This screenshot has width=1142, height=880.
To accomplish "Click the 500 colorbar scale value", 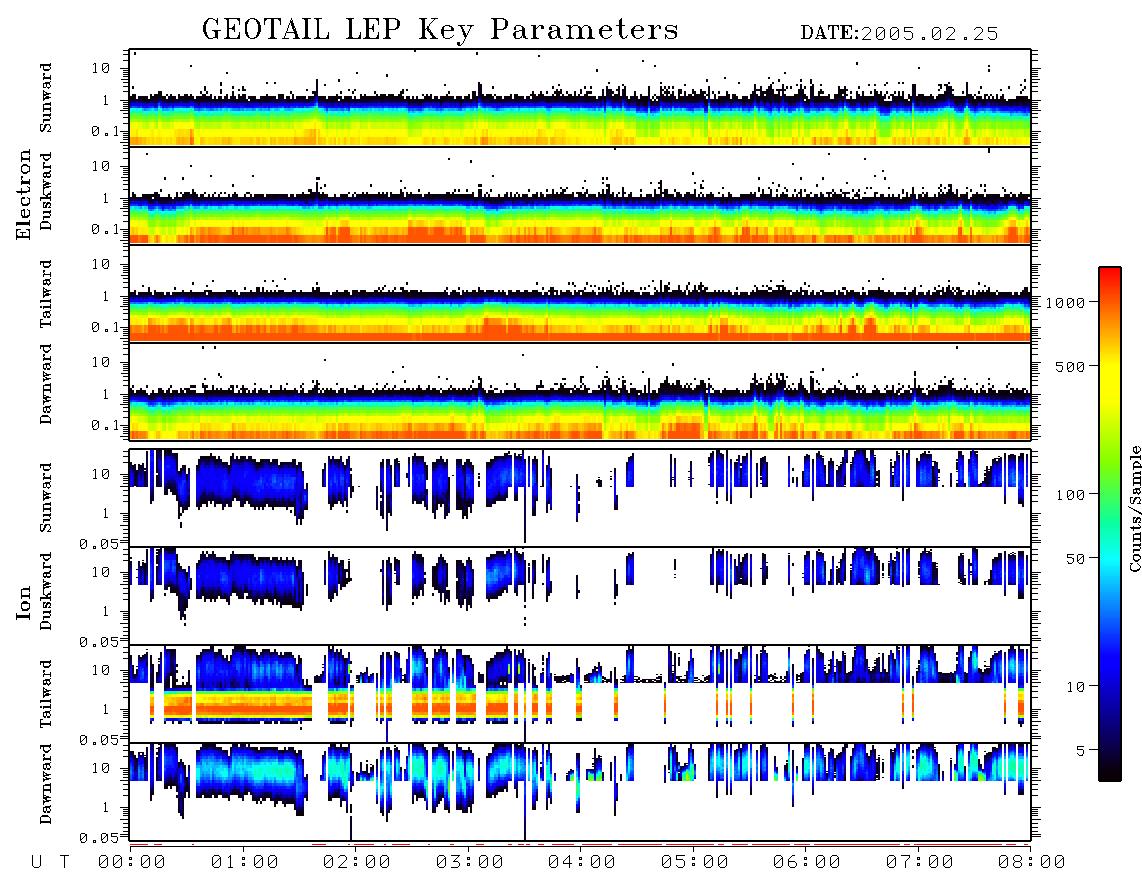I will coord(1071,366).
